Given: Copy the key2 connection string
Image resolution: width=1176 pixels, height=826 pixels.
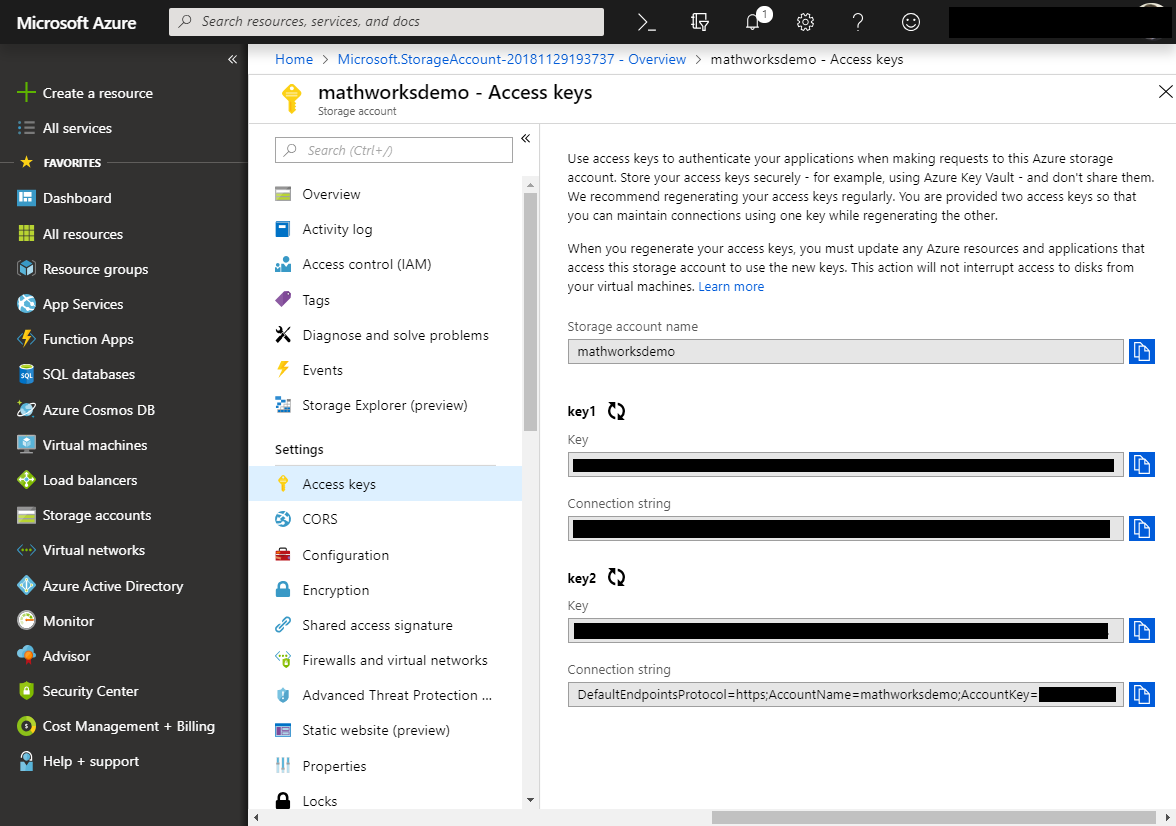Looking at the screenshot, I should 1141,694.
